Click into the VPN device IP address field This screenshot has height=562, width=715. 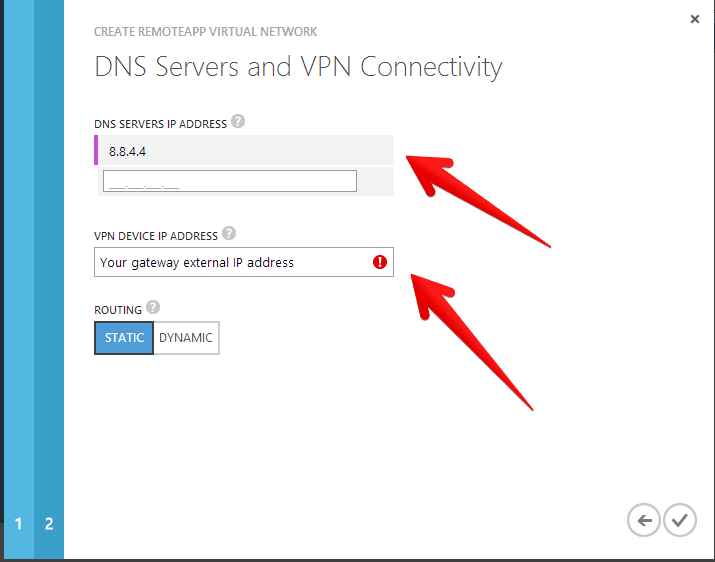pyautogui.click(x=244, y=262)
